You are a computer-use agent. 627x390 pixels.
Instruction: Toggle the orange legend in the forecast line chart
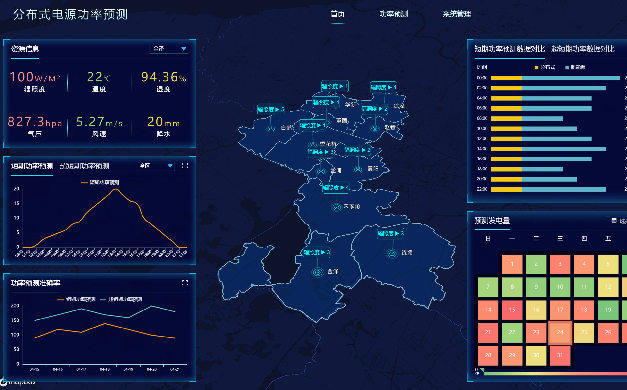click(100, 182)
